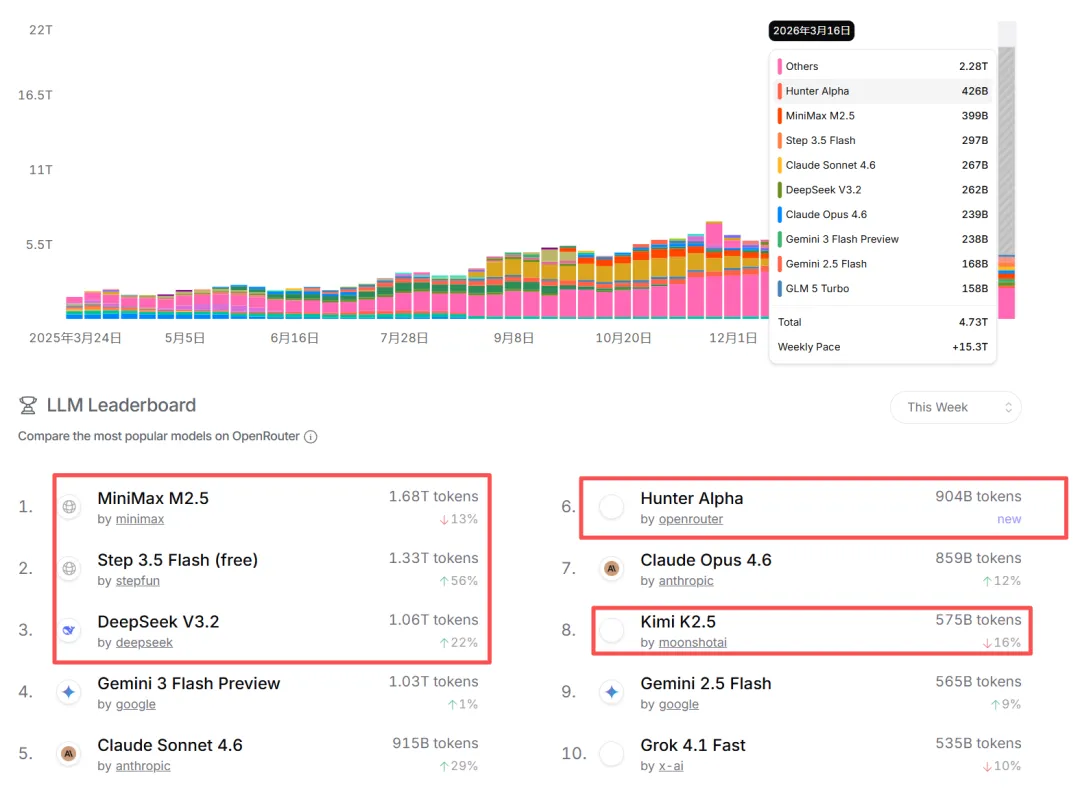Open the stepfun provider link

click(138, 581)
